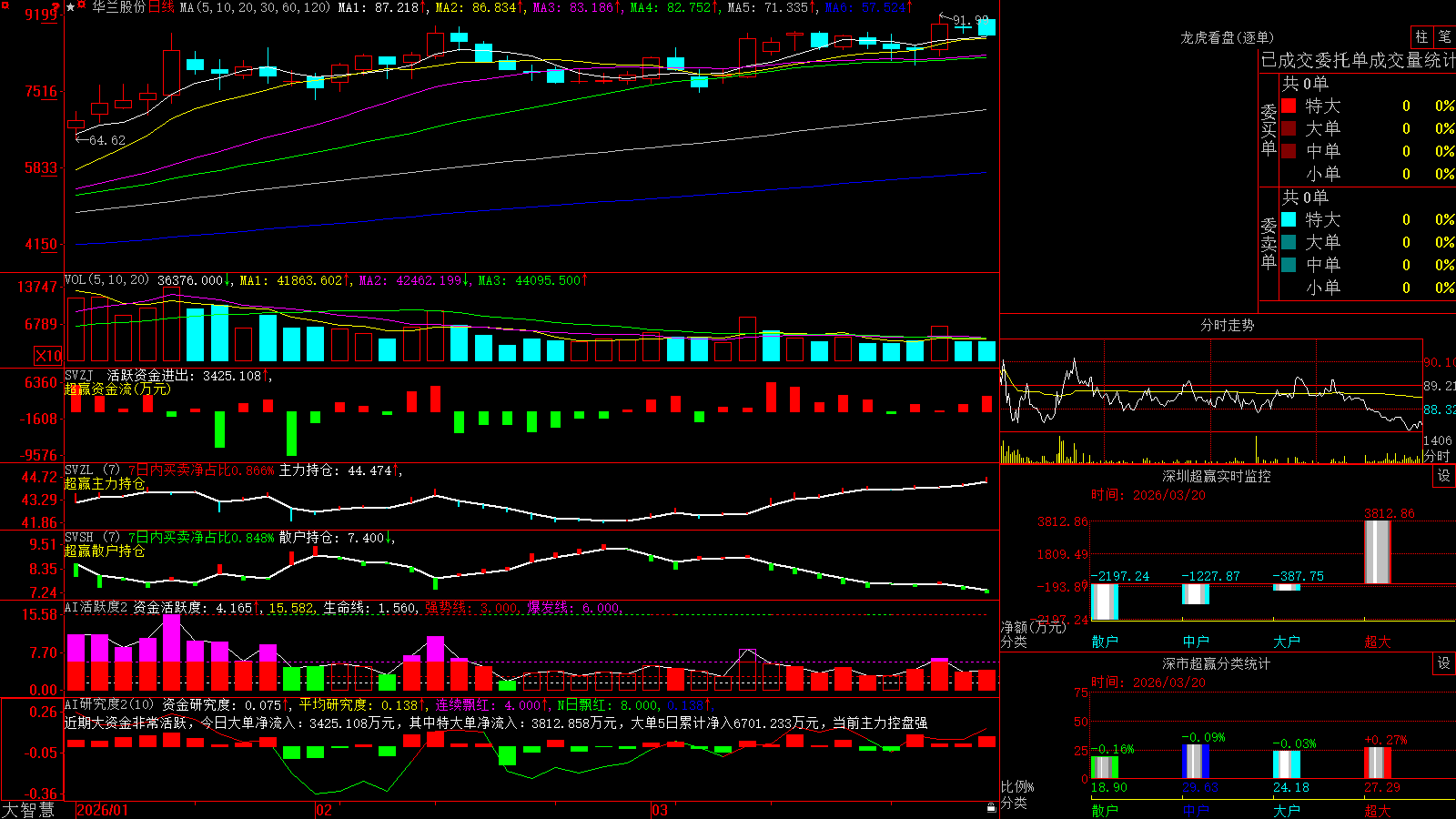Switch order view to 笔 mode
This screenshot has height=819, width=1456.
1444,37
